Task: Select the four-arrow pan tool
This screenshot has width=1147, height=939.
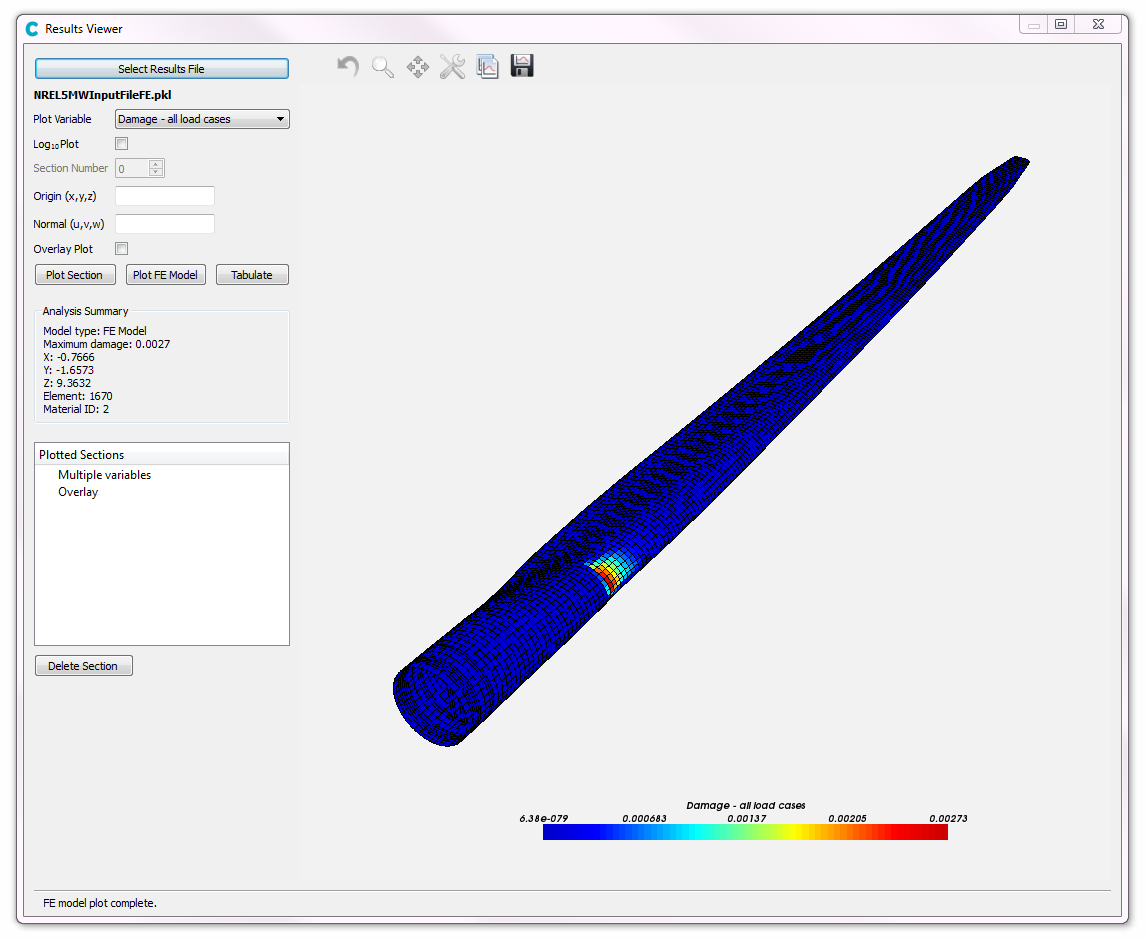Action: (417, 67)
